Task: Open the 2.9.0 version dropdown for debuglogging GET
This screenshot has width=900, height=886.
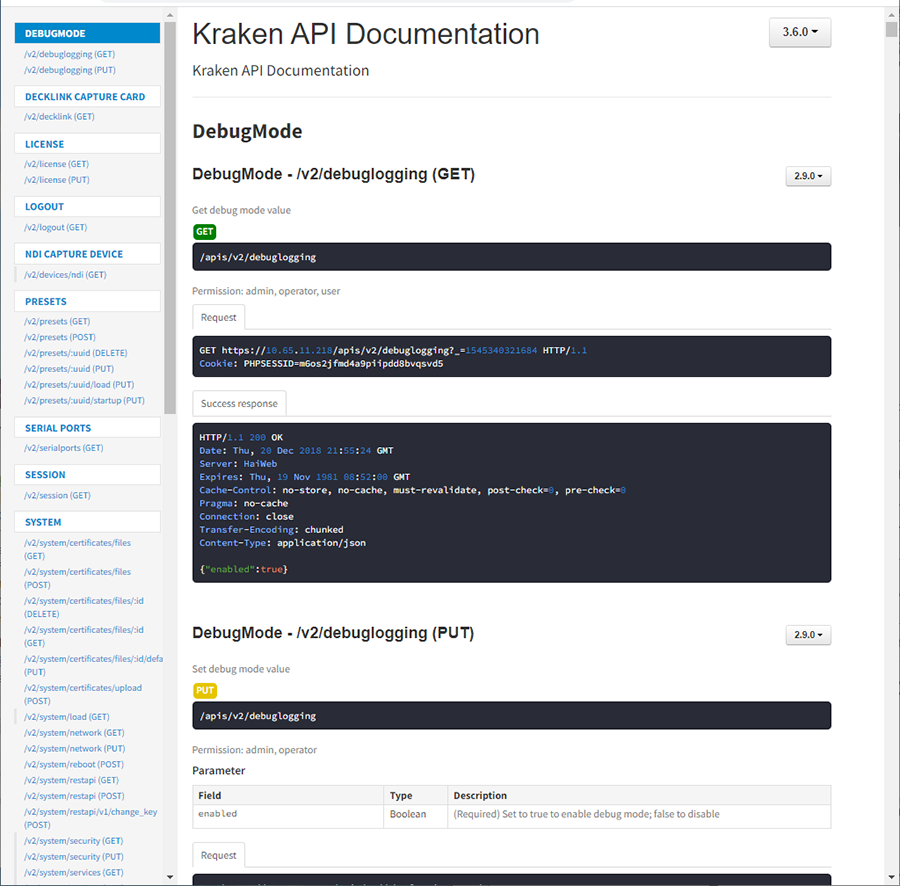Action: click(808, 175)
